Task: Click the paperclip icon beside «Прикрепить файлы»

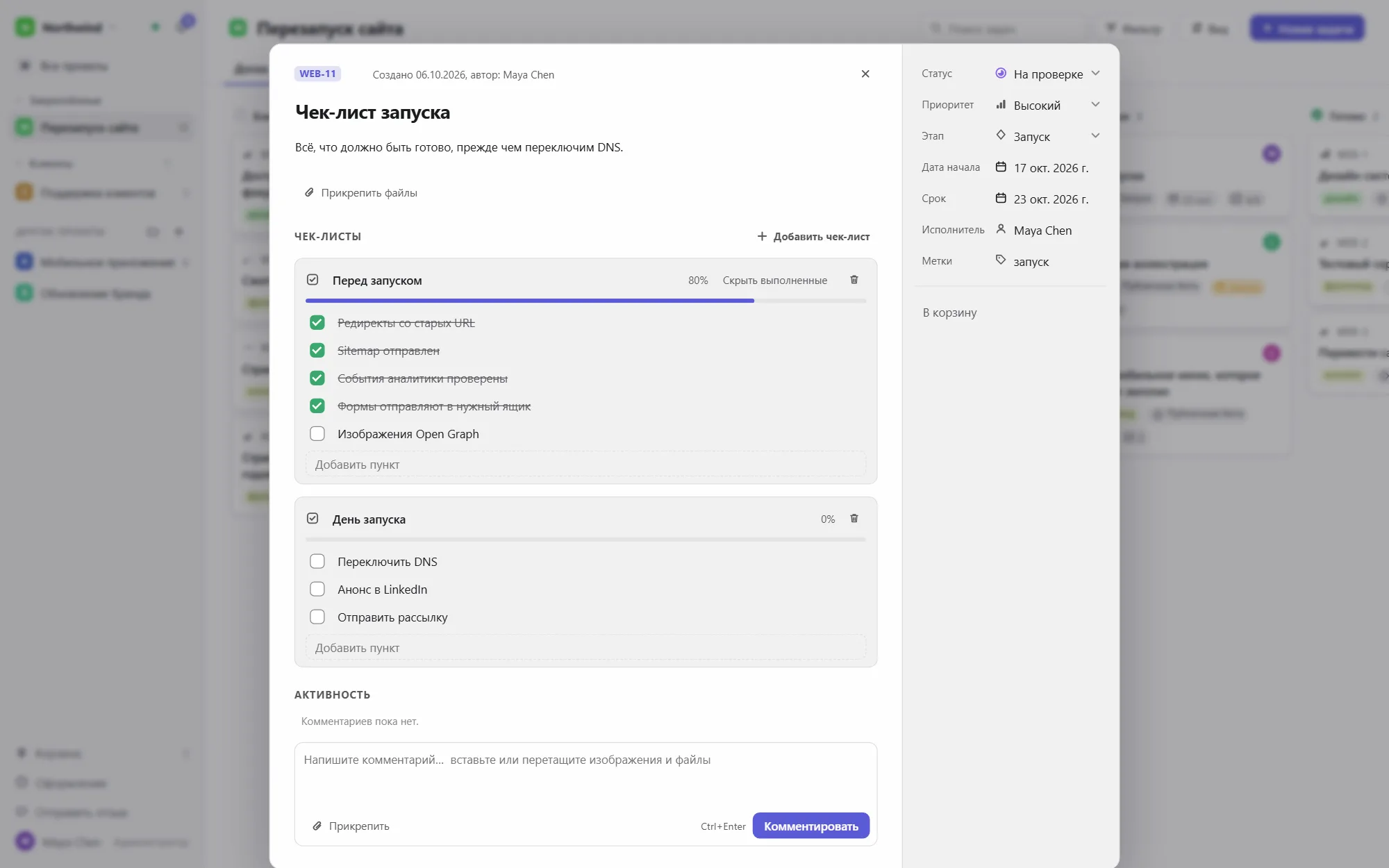Action: [309, 192]
